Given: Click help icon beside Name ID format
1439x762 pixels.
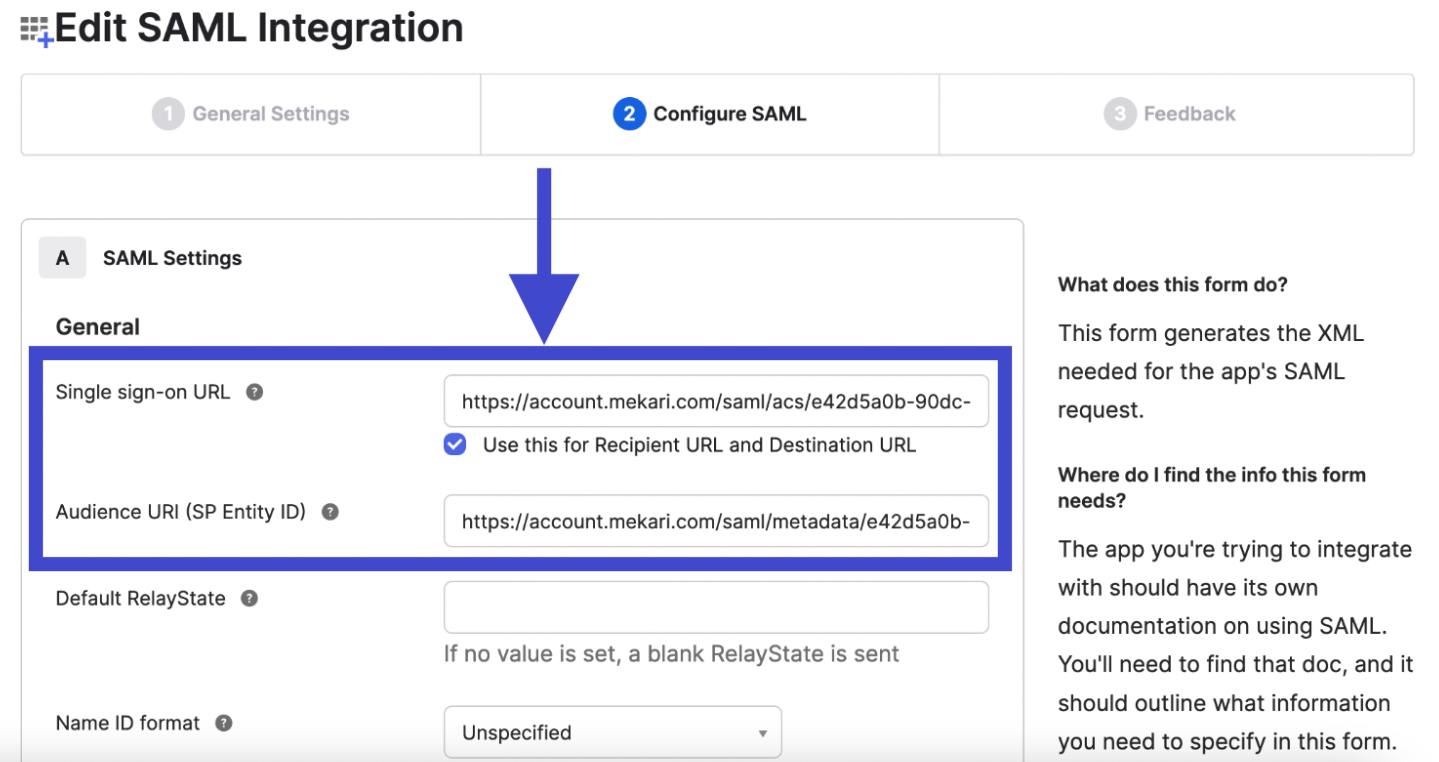Looking at the screenshot, I should coord(224,723).
